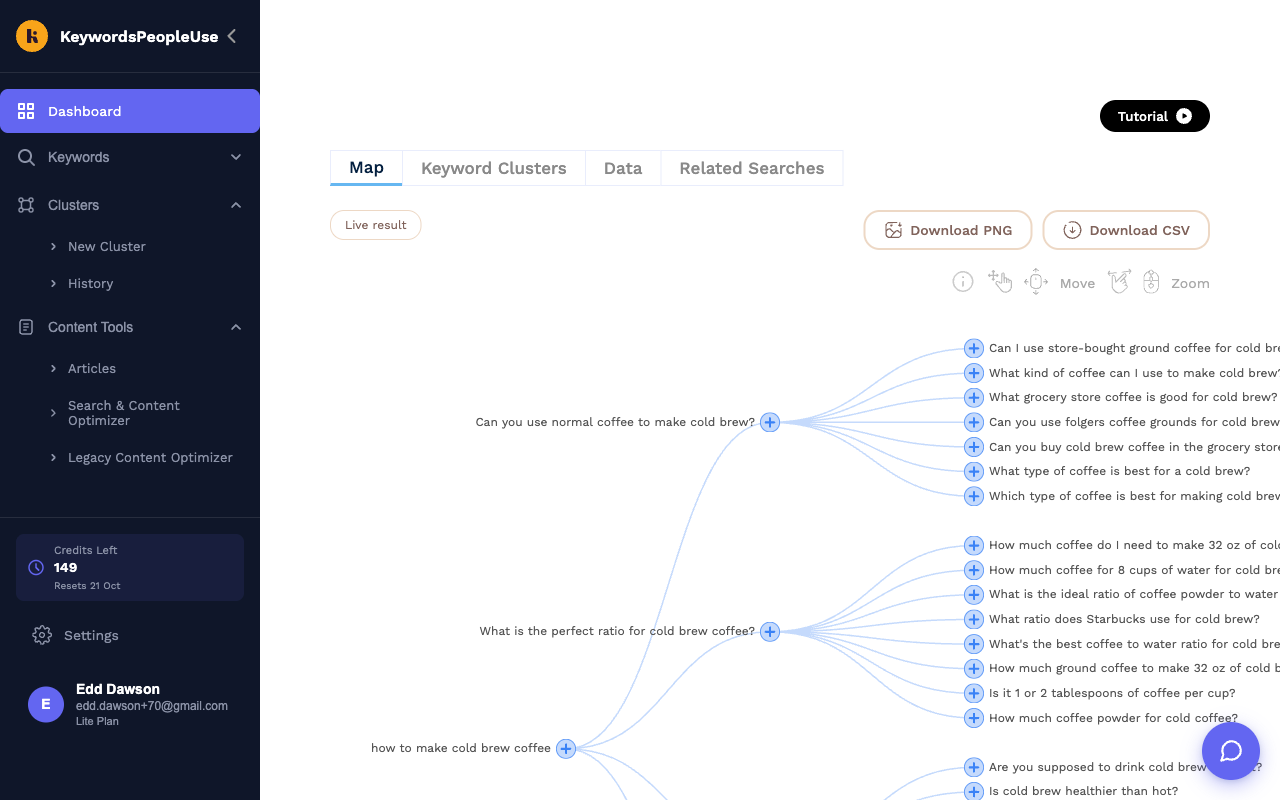Click the pinch gesture Zoom icon
This screenshot has height=800, width=1280.
pos(1119,282)
